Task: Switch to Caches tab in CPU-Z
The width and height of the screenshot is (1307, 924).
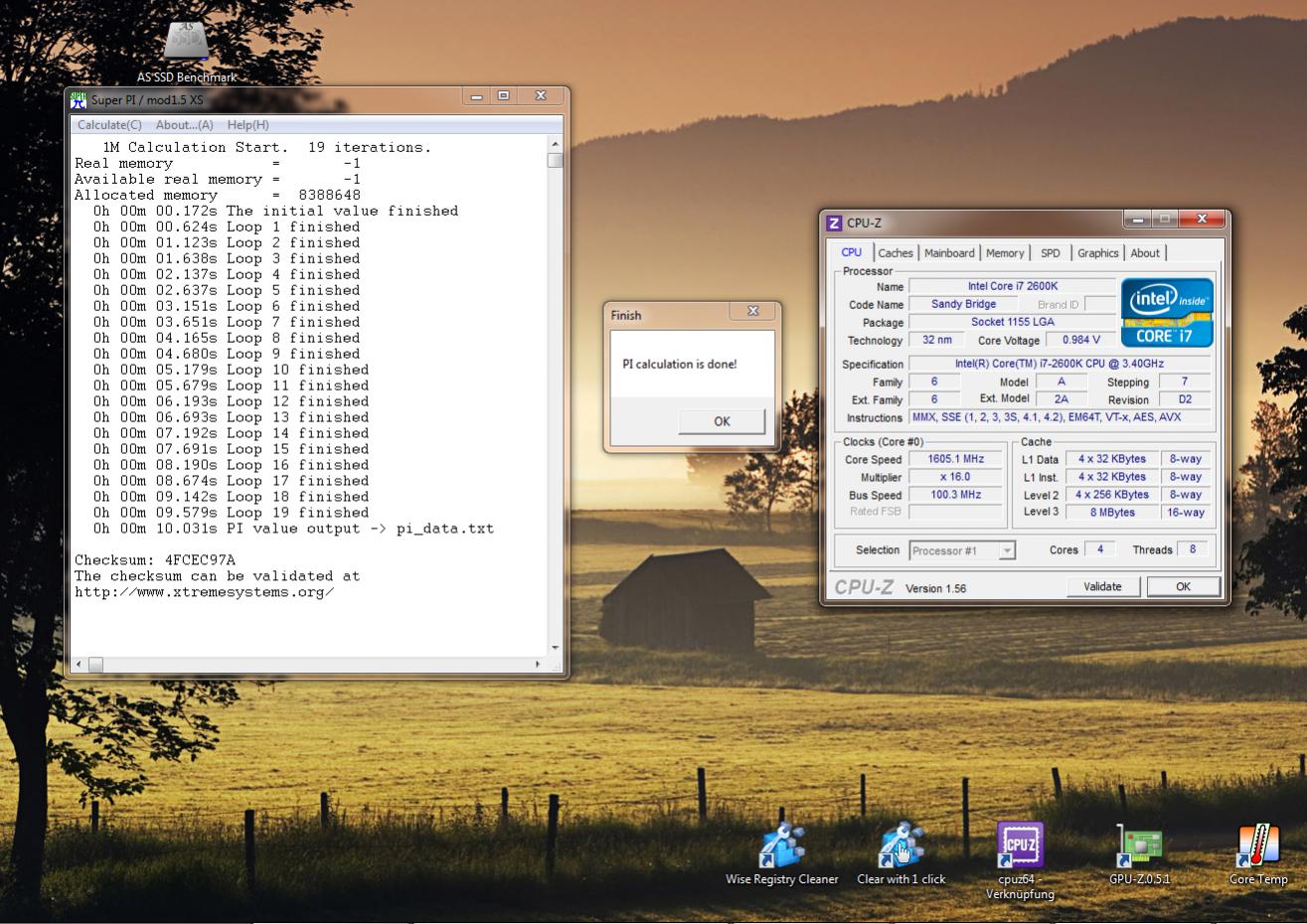Action: [896, 253]
